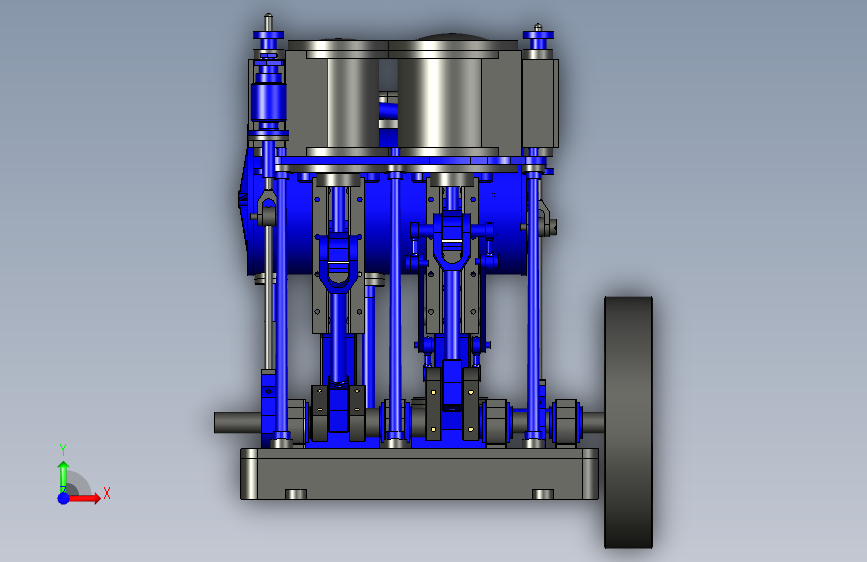Viewport: 867px width, 562px height.
Task: Select the gray base plate of the engine
Action: 419,474
